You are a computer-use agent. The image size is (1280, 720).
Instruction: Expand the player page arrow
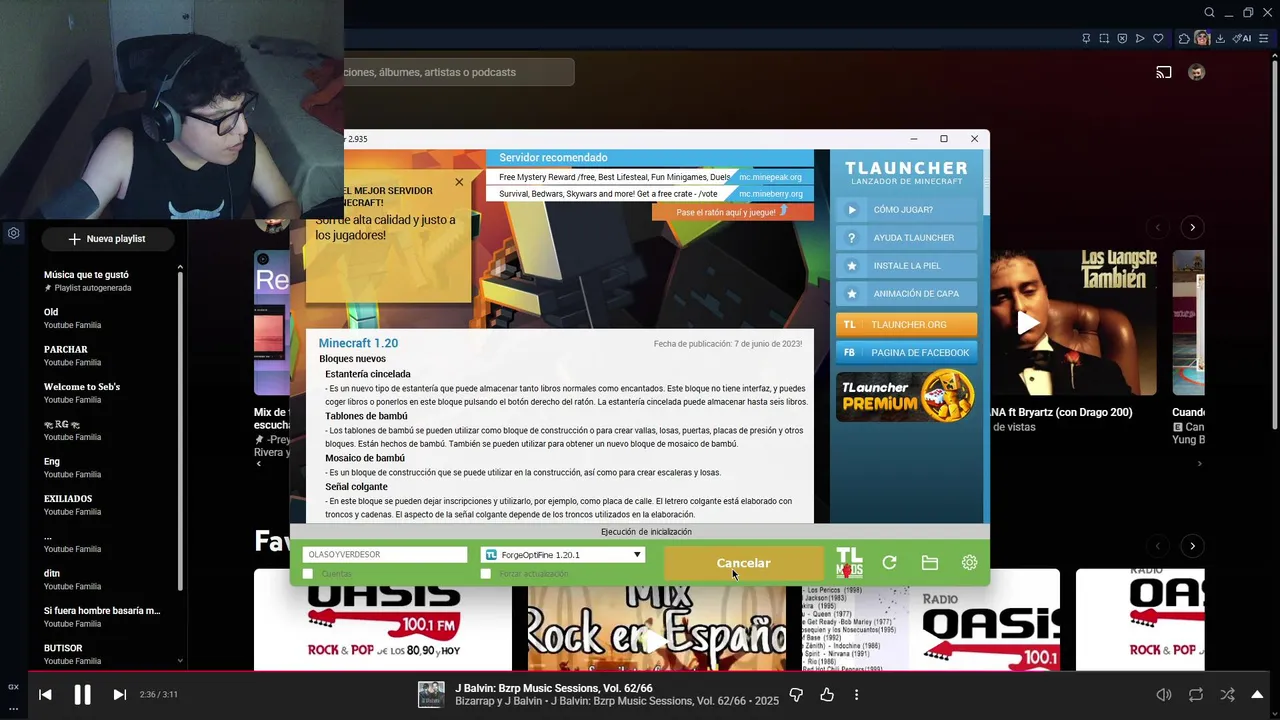1257,694
